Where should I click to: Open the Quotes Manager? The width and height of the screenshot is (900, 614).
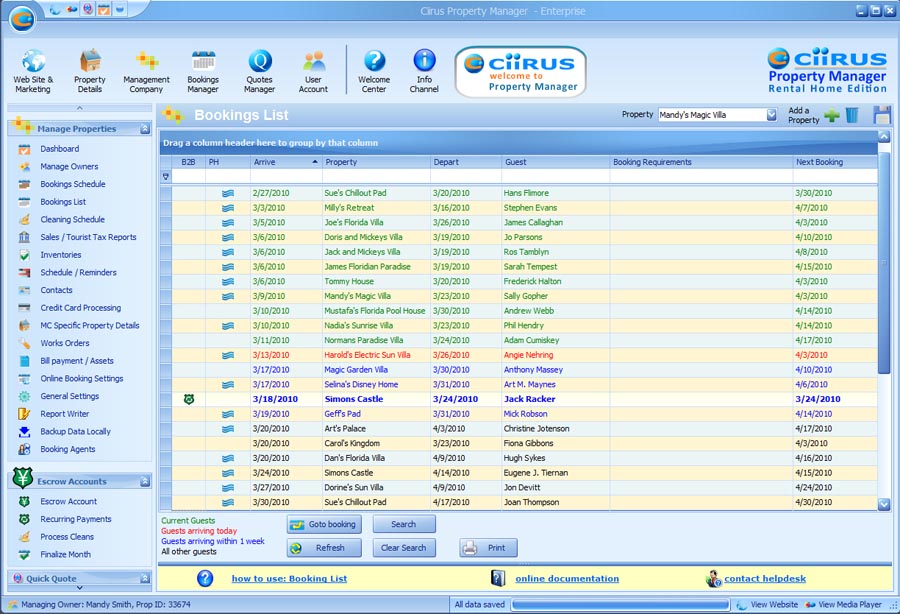259,72
